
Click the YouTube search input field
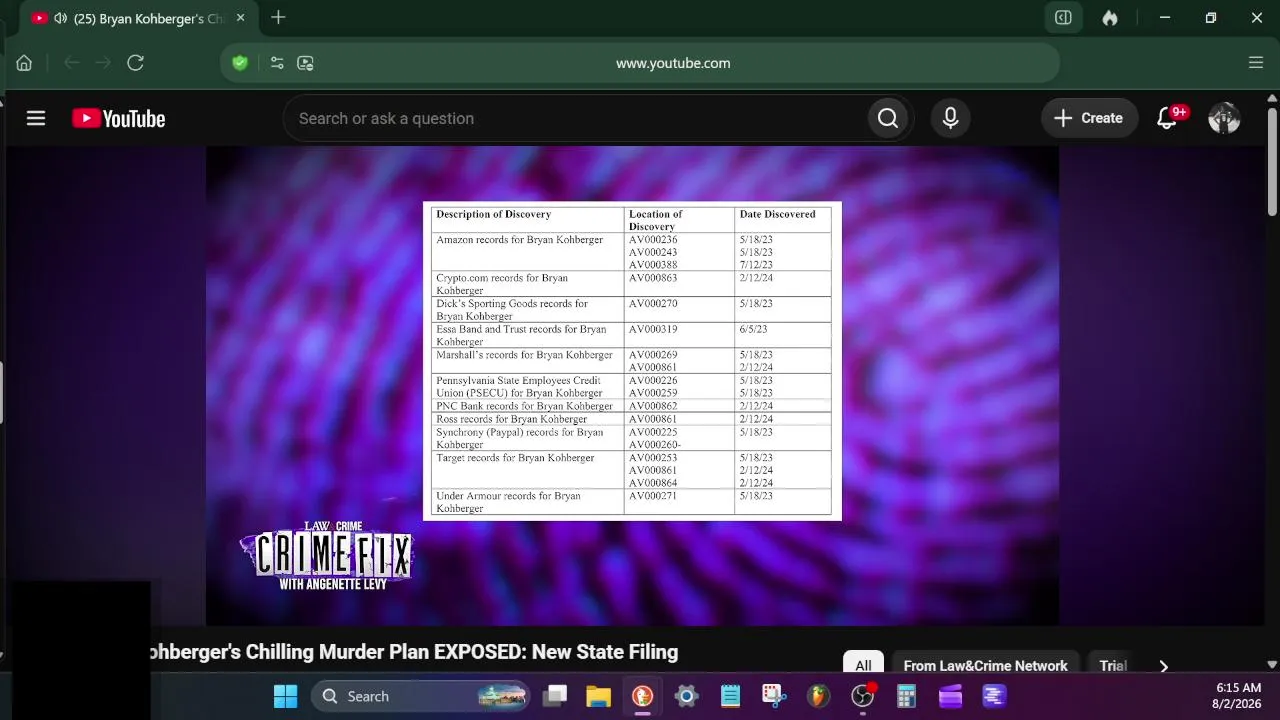click(x=575, y=118)
